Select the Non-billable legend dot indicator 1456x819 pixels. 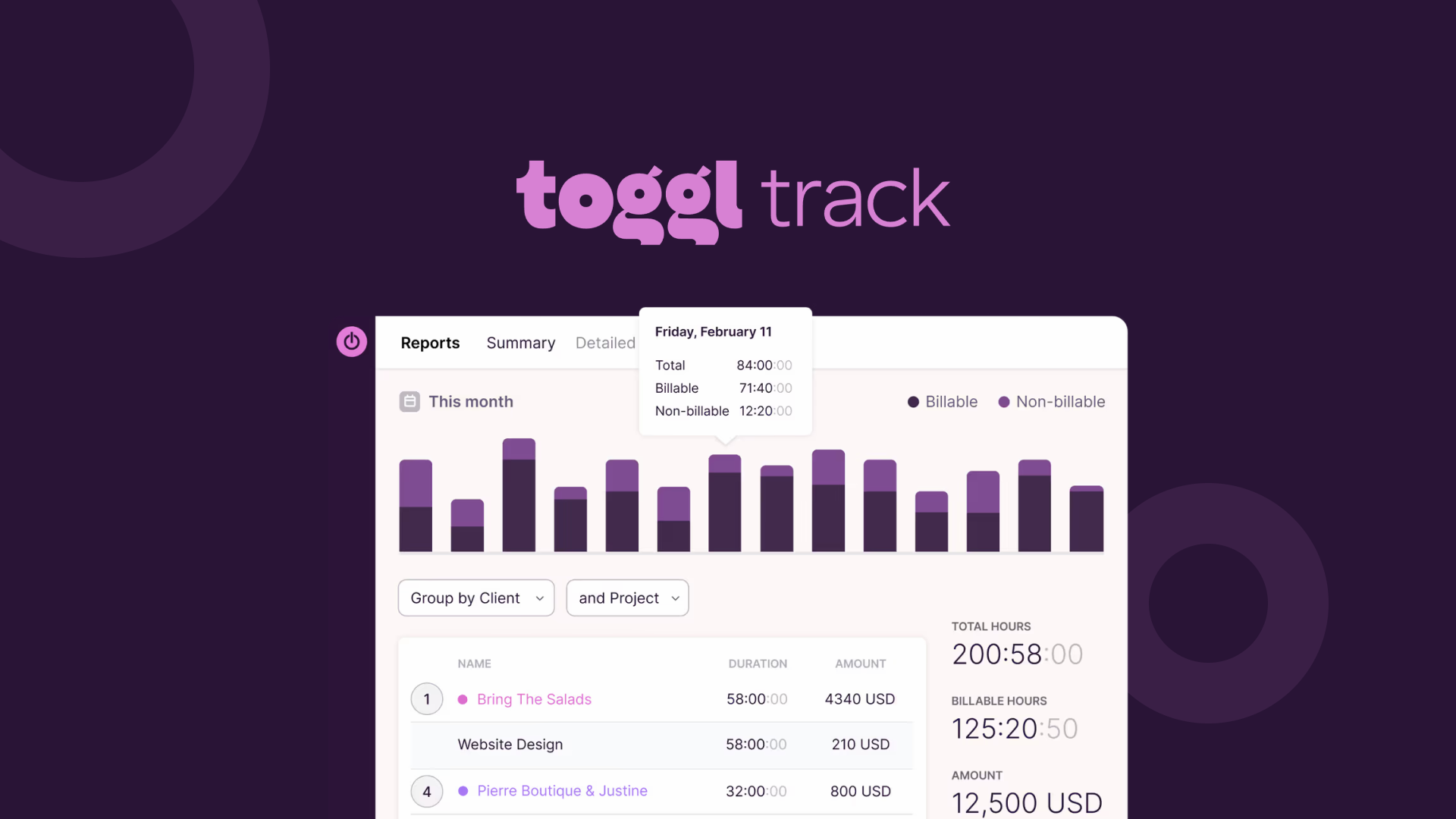coord(1003,401)
